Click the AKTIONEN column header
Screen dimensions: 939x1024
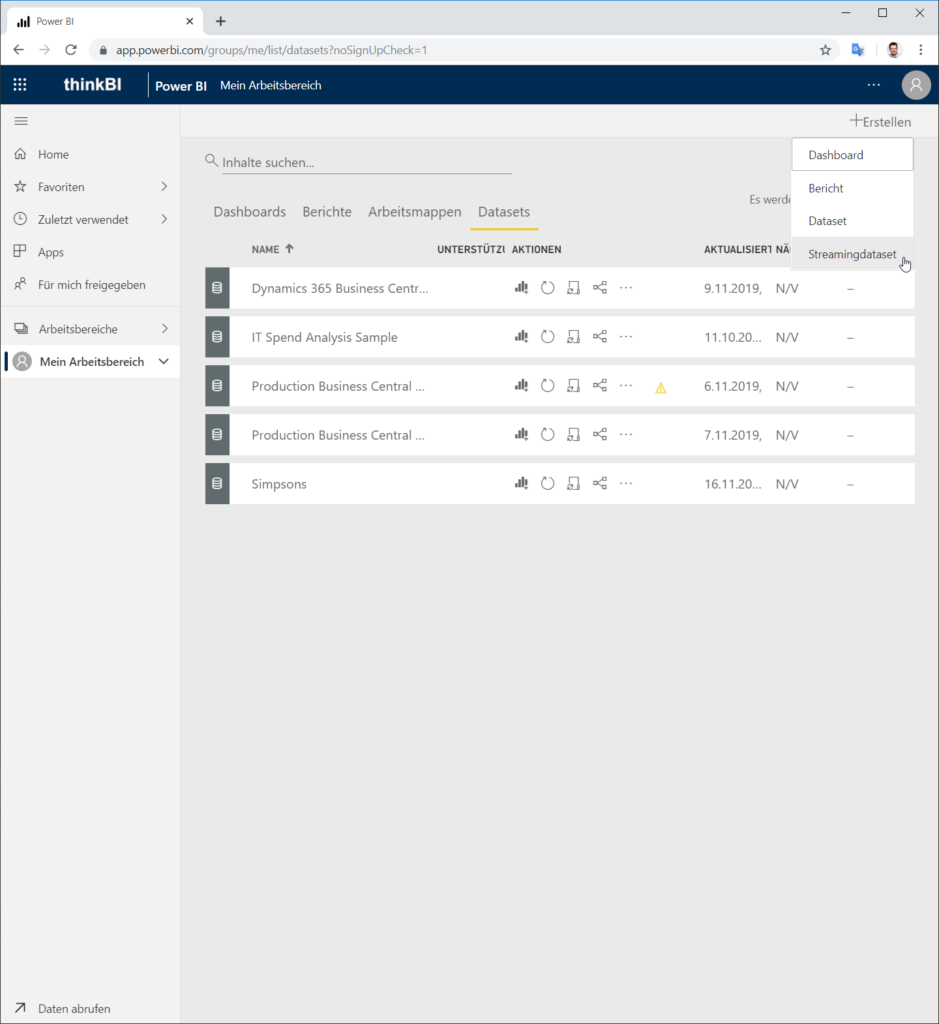[x=537, y=249]
